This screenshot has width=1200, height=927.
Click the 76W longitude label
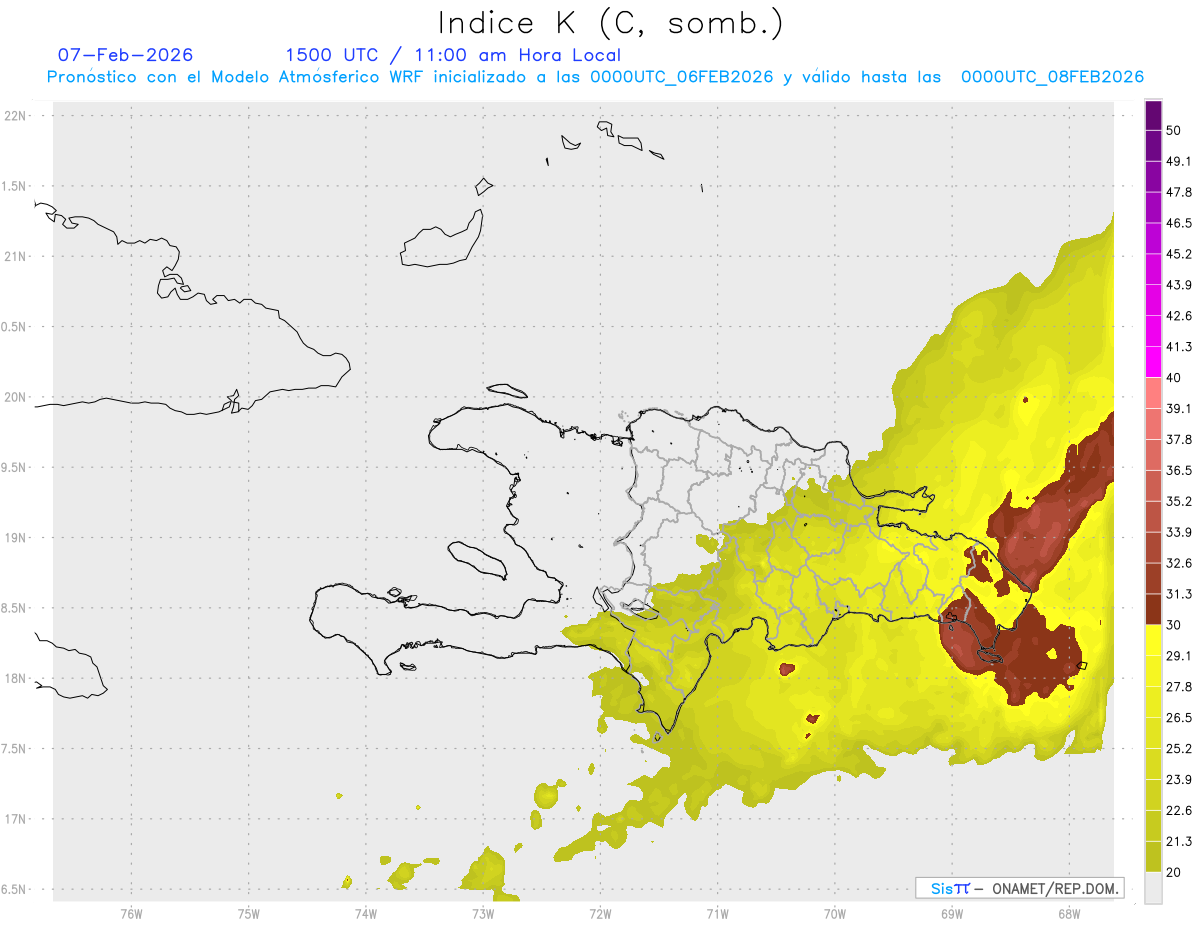(x=131, y=913)
